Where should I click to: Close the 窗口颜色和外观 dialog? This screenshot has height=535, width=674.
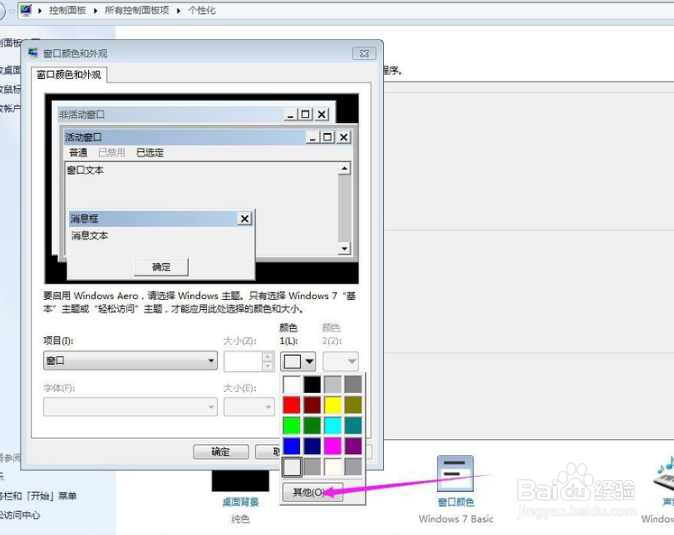(x=364, y=53)
